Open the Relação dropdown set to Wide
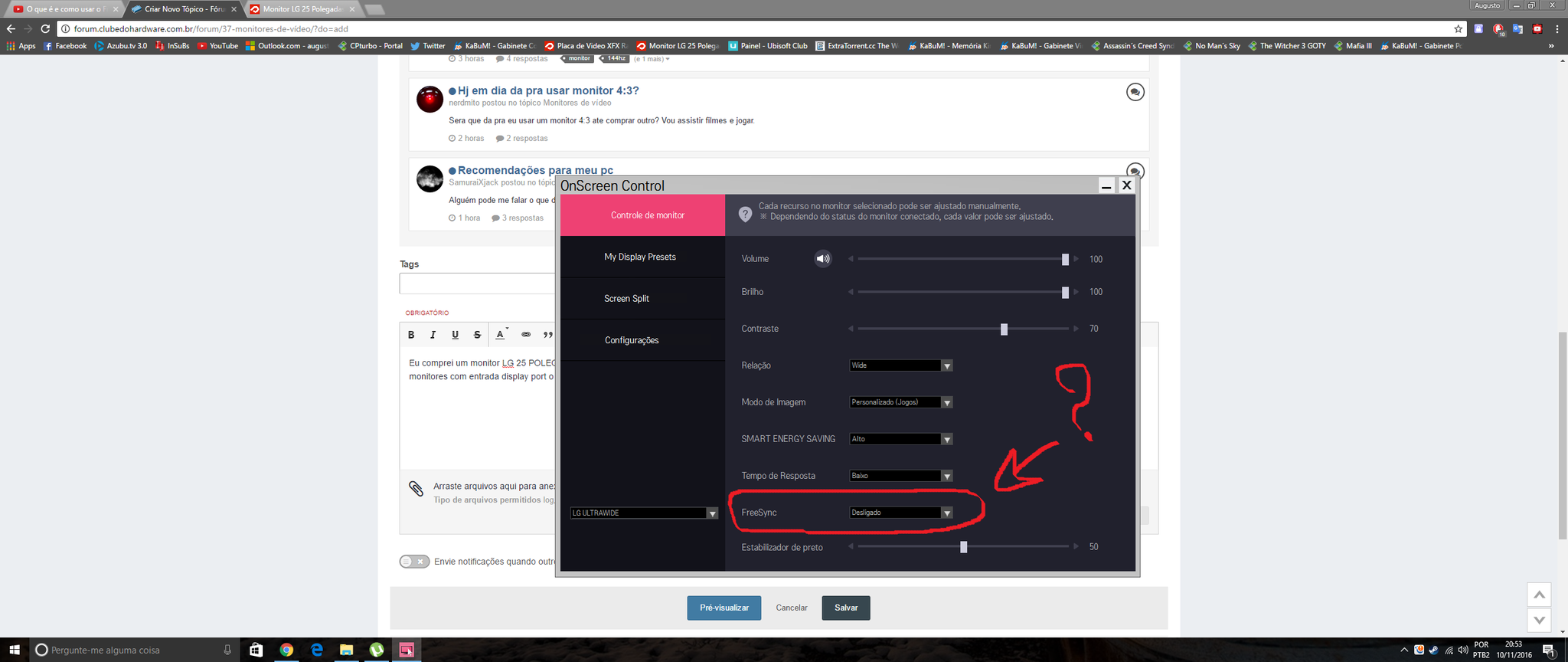 (x=901, y=365)
